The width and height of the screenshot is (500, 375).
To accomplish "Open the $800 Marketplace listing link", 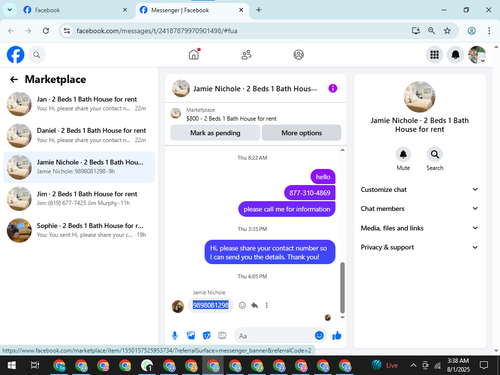I will click(231, 119).
